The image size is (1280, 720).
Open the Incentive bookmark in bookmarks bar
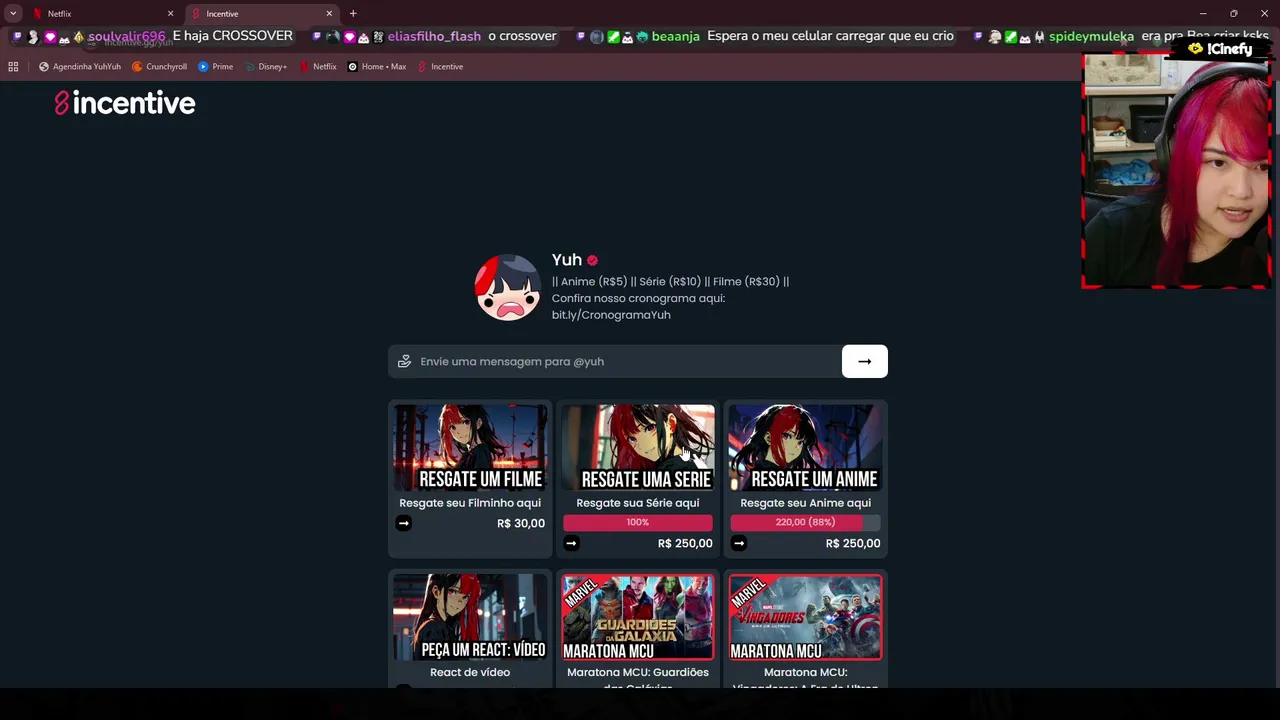(x=440, y=67)
